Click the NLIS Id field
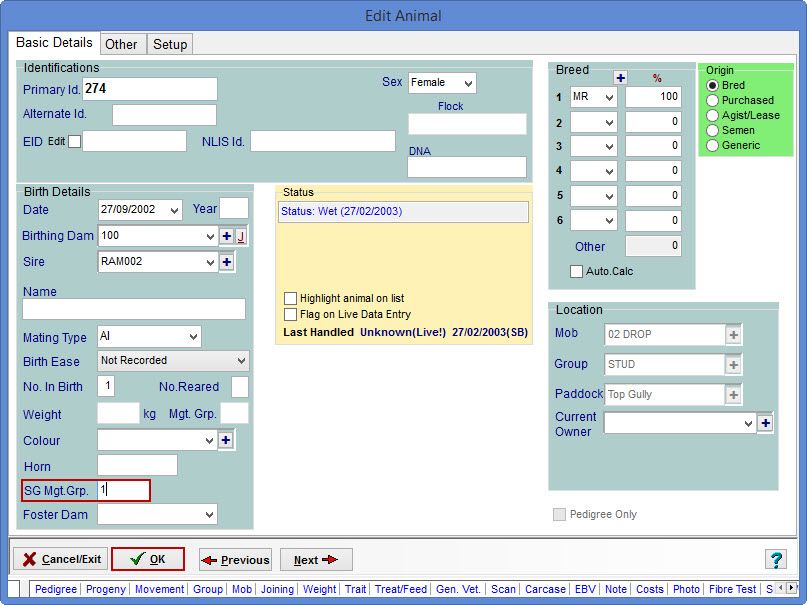807x605 pixels. [323, 141]
